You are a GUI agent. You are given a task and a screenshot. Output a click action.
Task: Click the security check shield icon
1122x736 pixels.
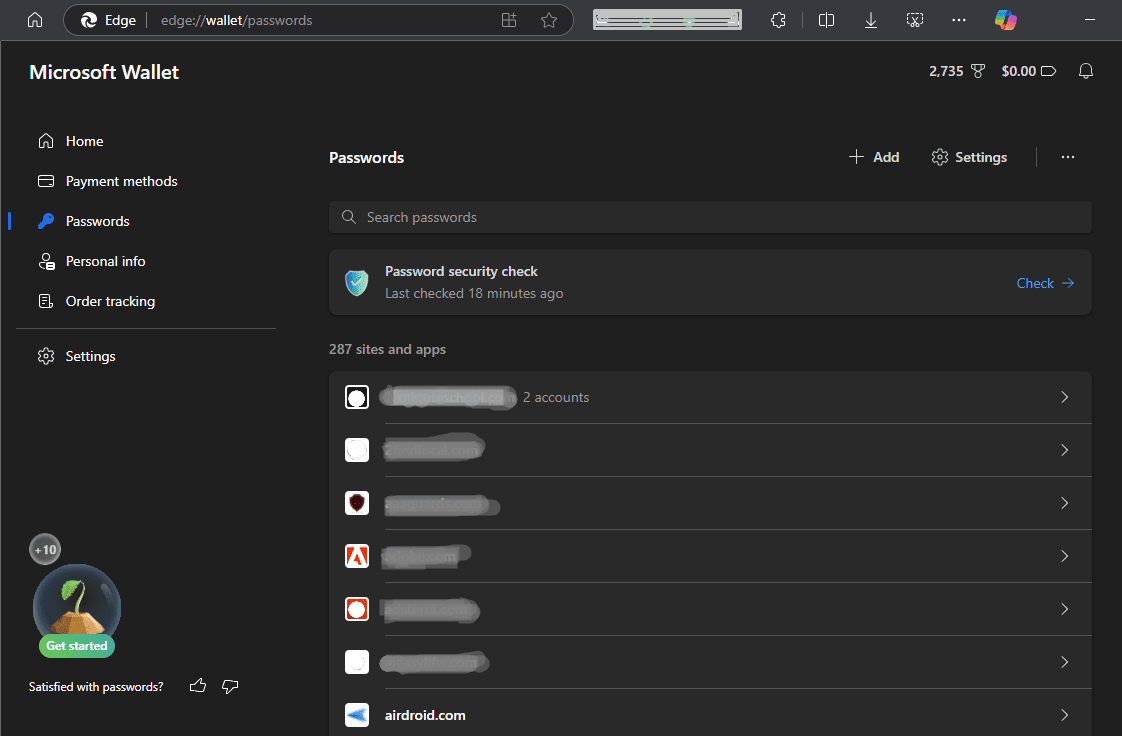pyautogui.click(x=356, y=283)
